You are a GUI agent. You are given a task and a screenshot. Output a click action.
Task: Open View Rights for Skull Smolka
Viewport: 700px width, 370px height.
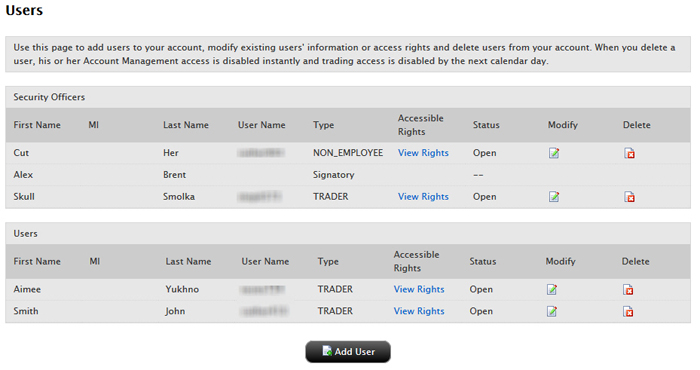(423, 196)
